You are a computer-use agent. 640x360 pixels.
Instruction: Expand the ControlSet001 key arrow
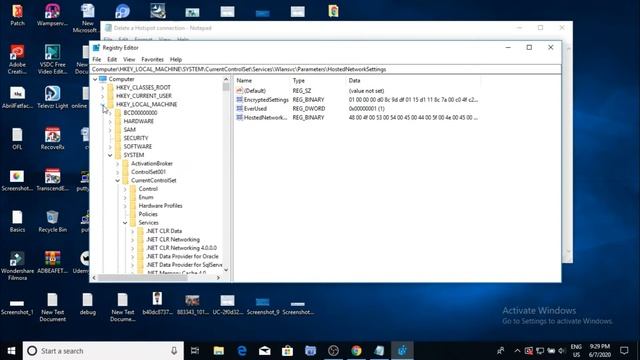(118, 172)
